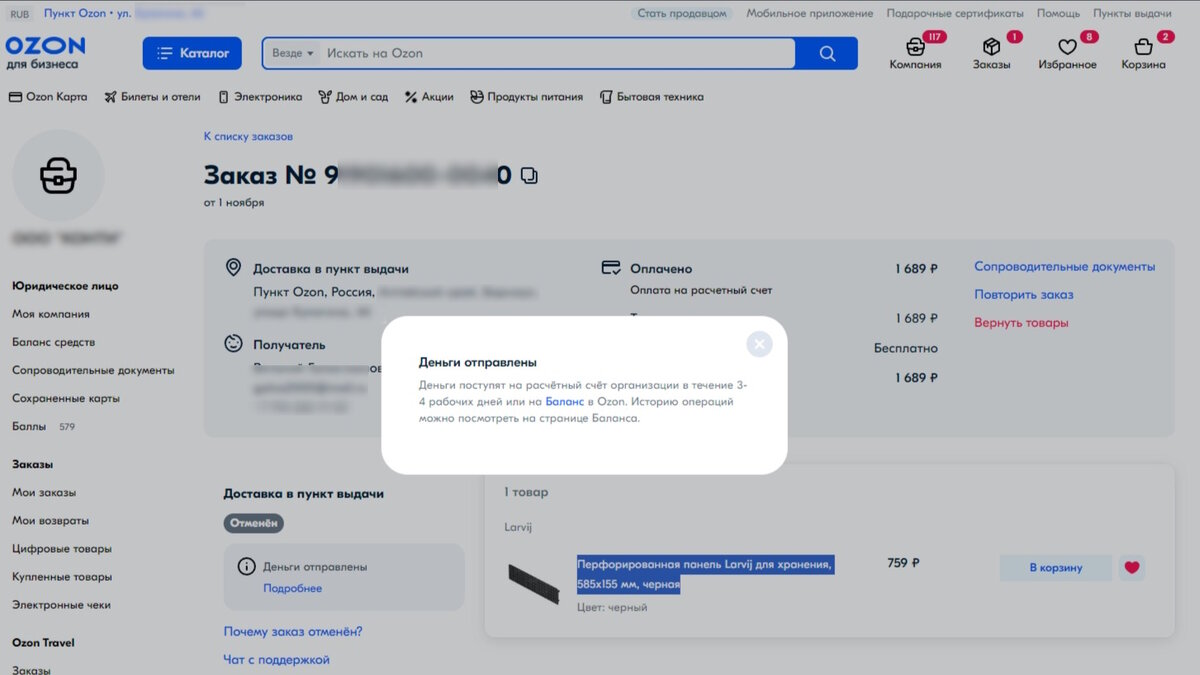
Task: Open the Избранное heart icon in header
Action: 1067,52
